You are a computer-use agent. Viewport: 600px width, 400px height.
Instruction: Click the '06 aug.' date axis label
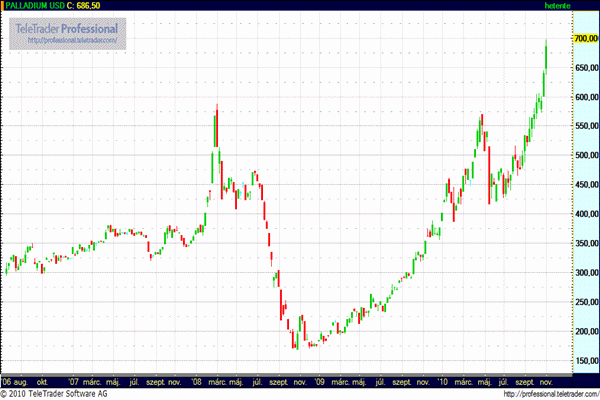pyautogui.click(x=14, y=381)
